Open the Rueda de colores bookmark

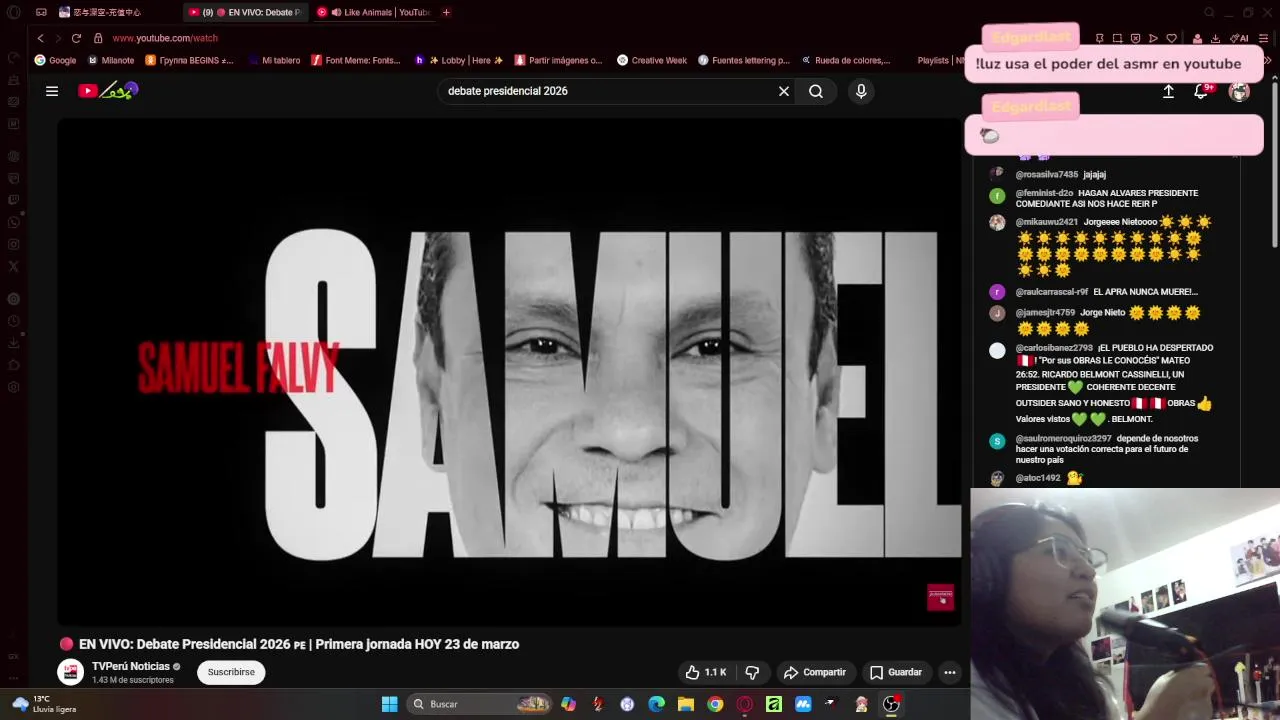(846, 60)
